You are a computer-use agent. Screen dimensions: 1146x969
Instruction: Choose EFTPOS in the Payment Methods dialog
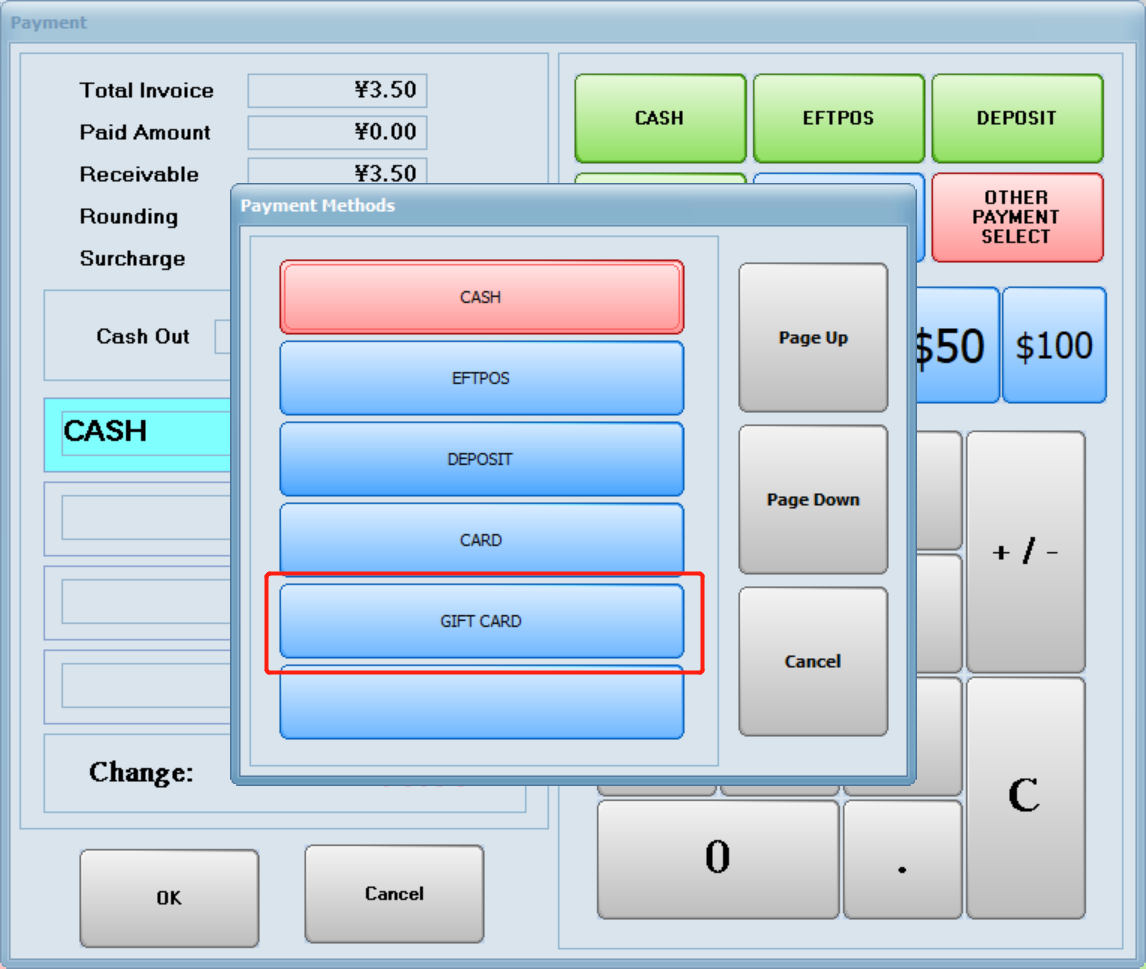pyautogui.click(x=482, y=377)
